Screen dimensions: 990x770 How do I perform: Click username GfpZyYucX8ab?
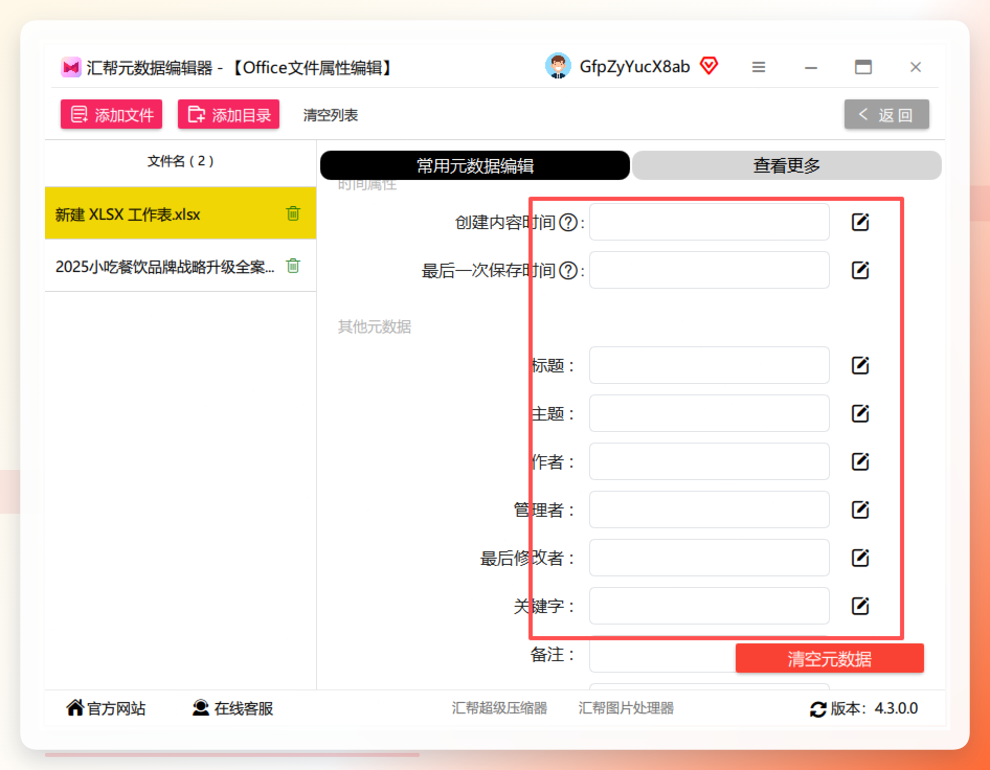[x=635, y=67]
